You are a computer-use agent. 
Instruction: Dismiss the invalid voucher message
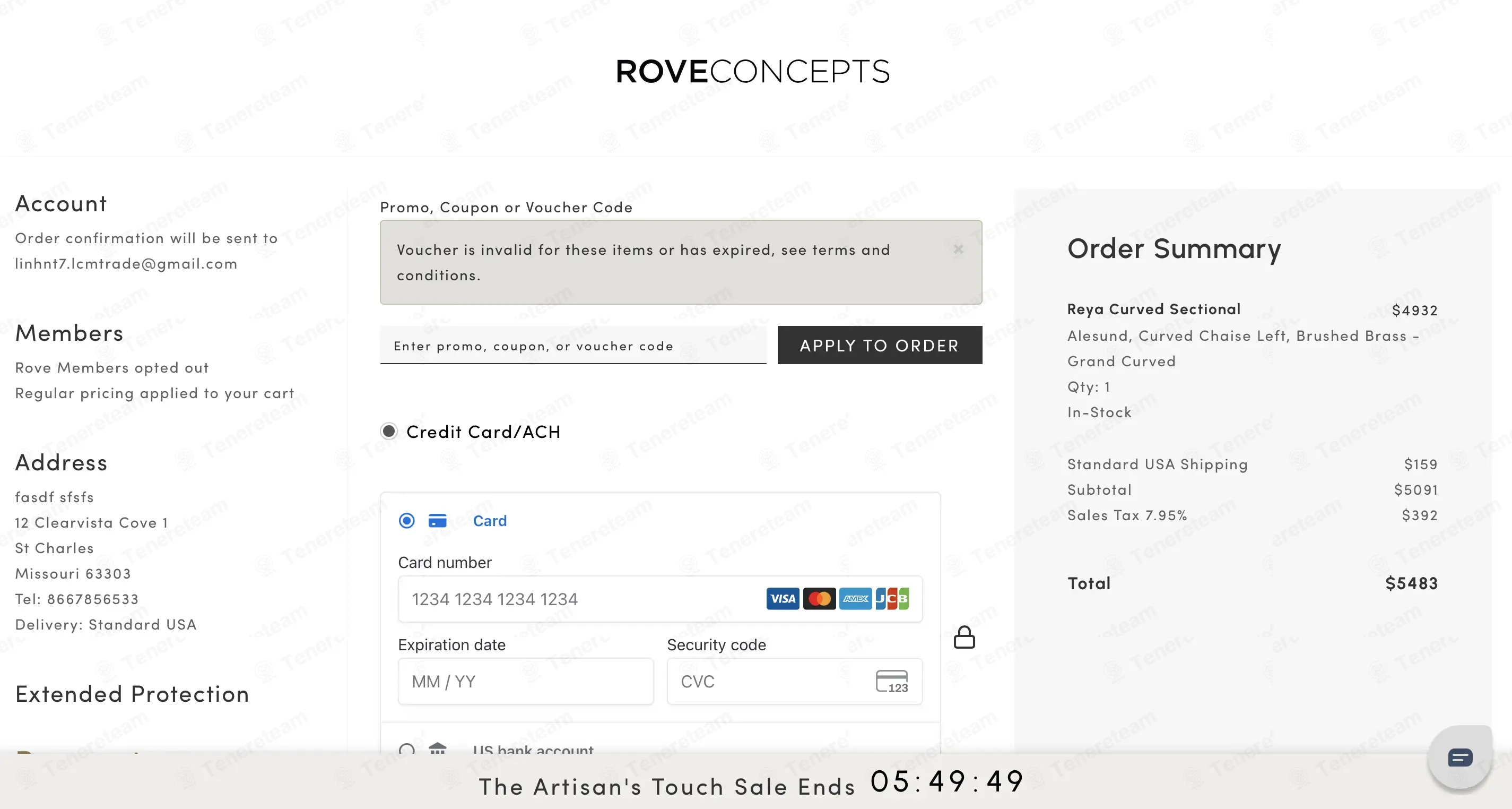(959, 249)
